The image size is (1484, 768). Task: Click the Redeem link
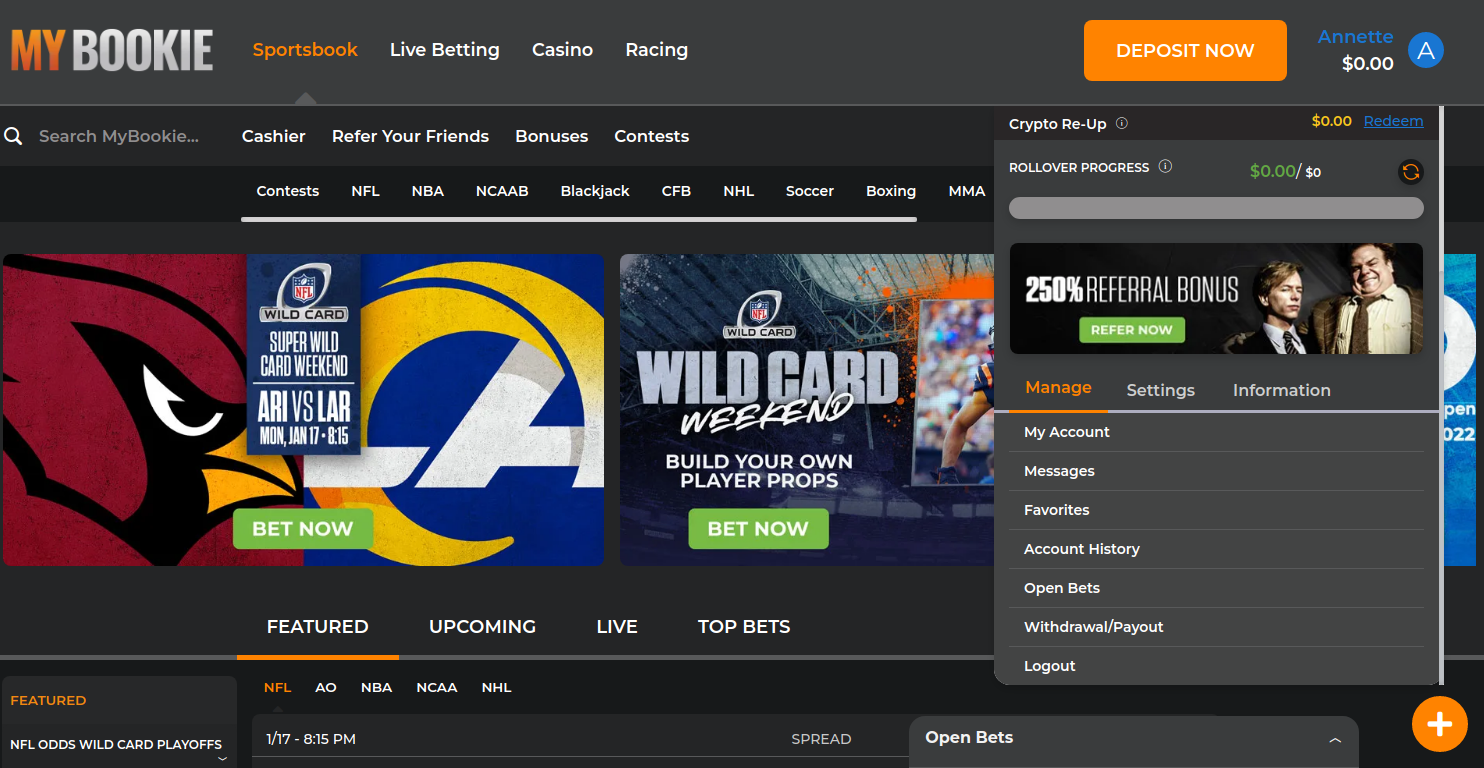tap(1393, 121)
